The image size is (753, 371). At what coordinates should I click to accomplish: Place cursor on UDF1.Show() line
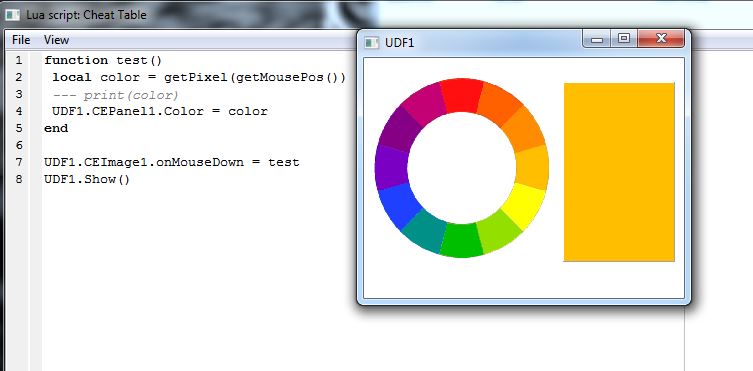click(87, 180)
